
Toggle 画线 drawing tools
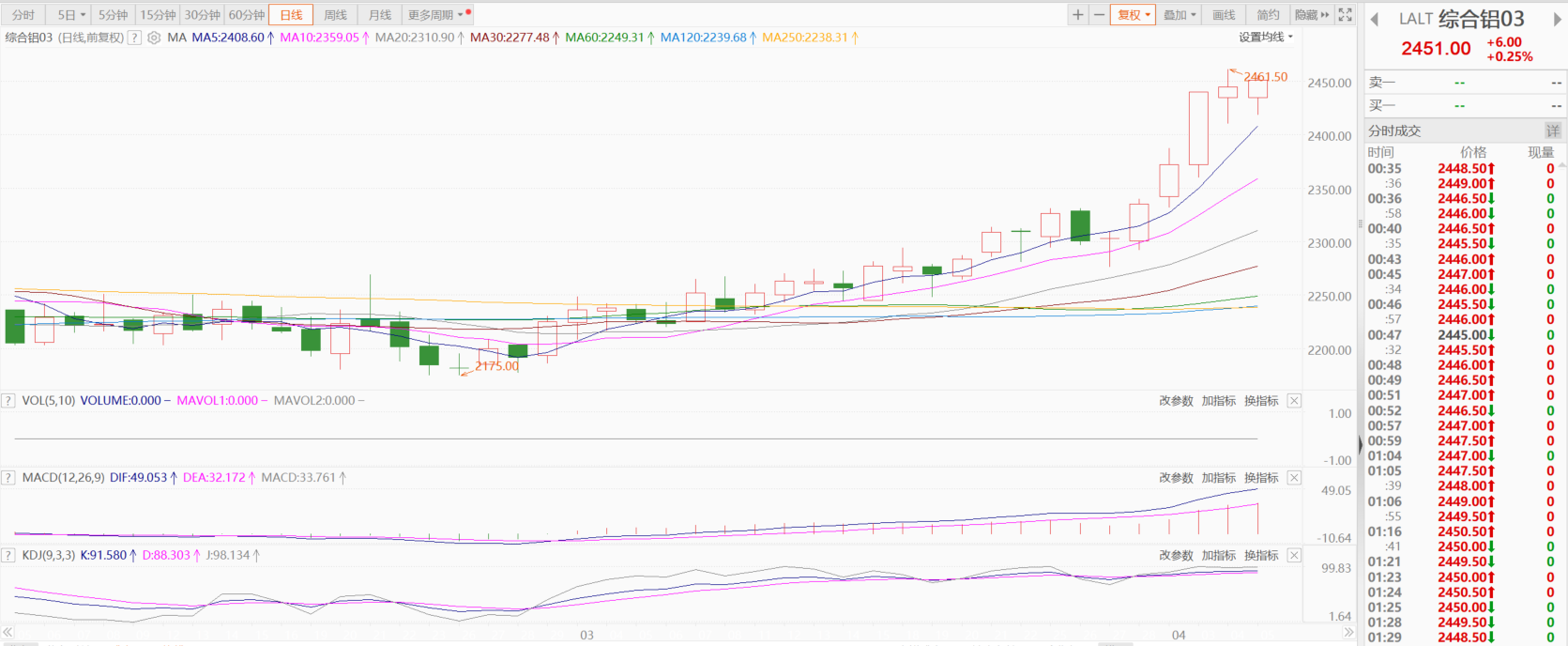click(1224, 15)
